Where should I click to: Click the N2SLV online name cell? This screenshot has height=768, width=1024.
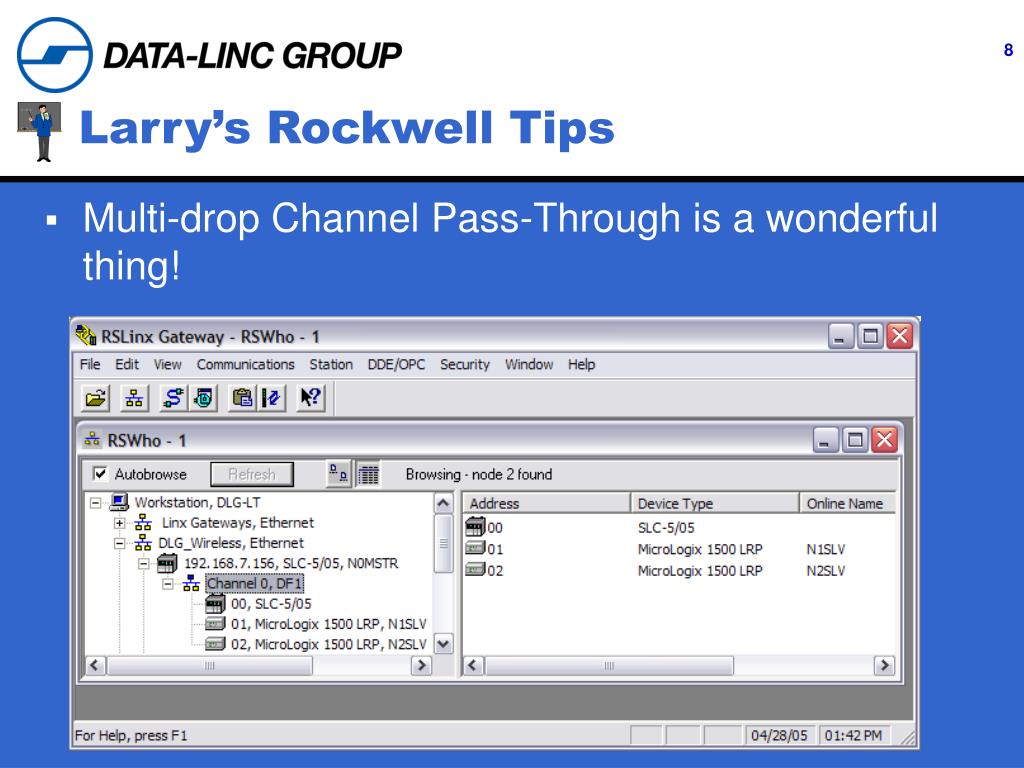coord(825,571)
